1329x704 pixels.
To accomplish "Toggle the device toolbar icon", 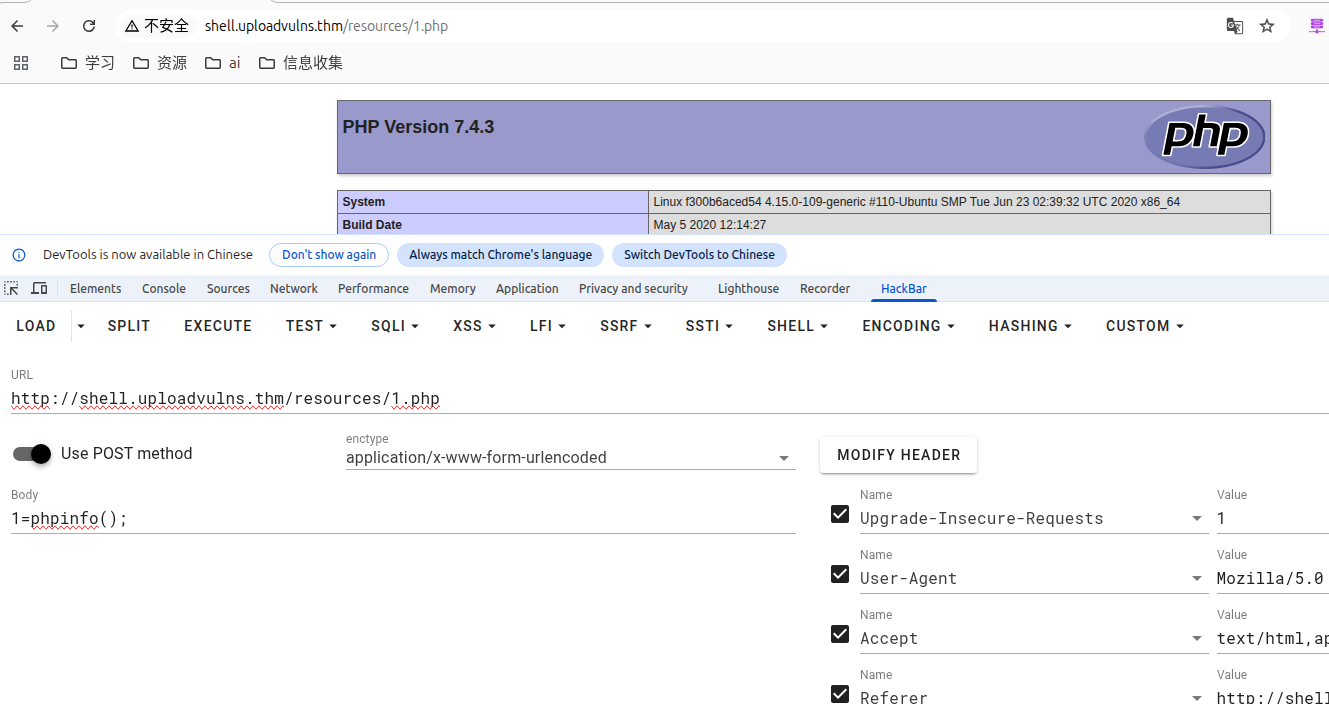I will [x=39, y=288].
